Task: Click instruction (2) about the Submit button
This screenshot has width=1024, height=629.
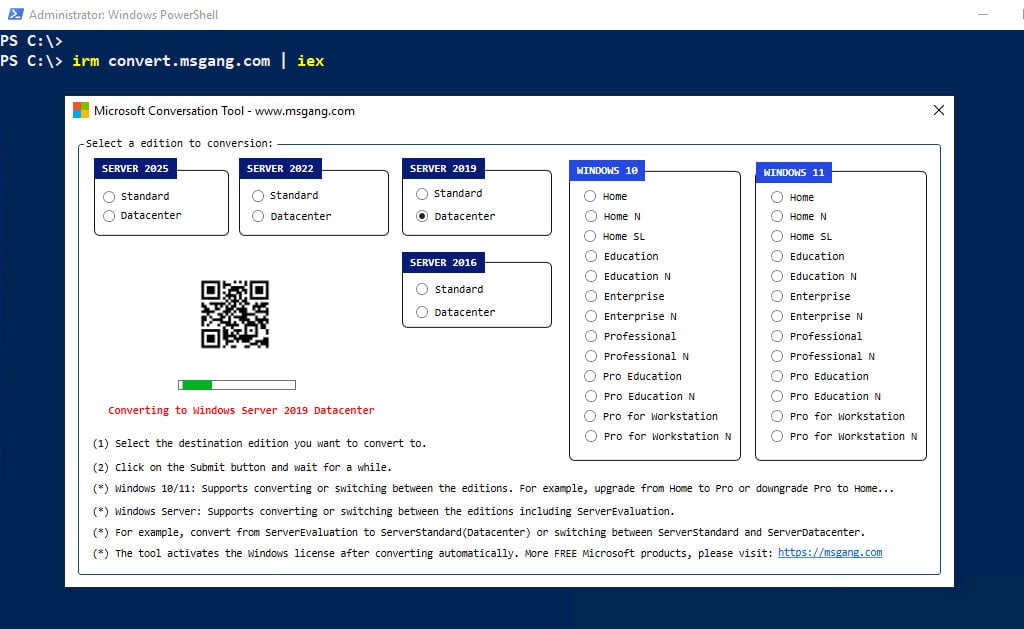Action: pos(242,468)
